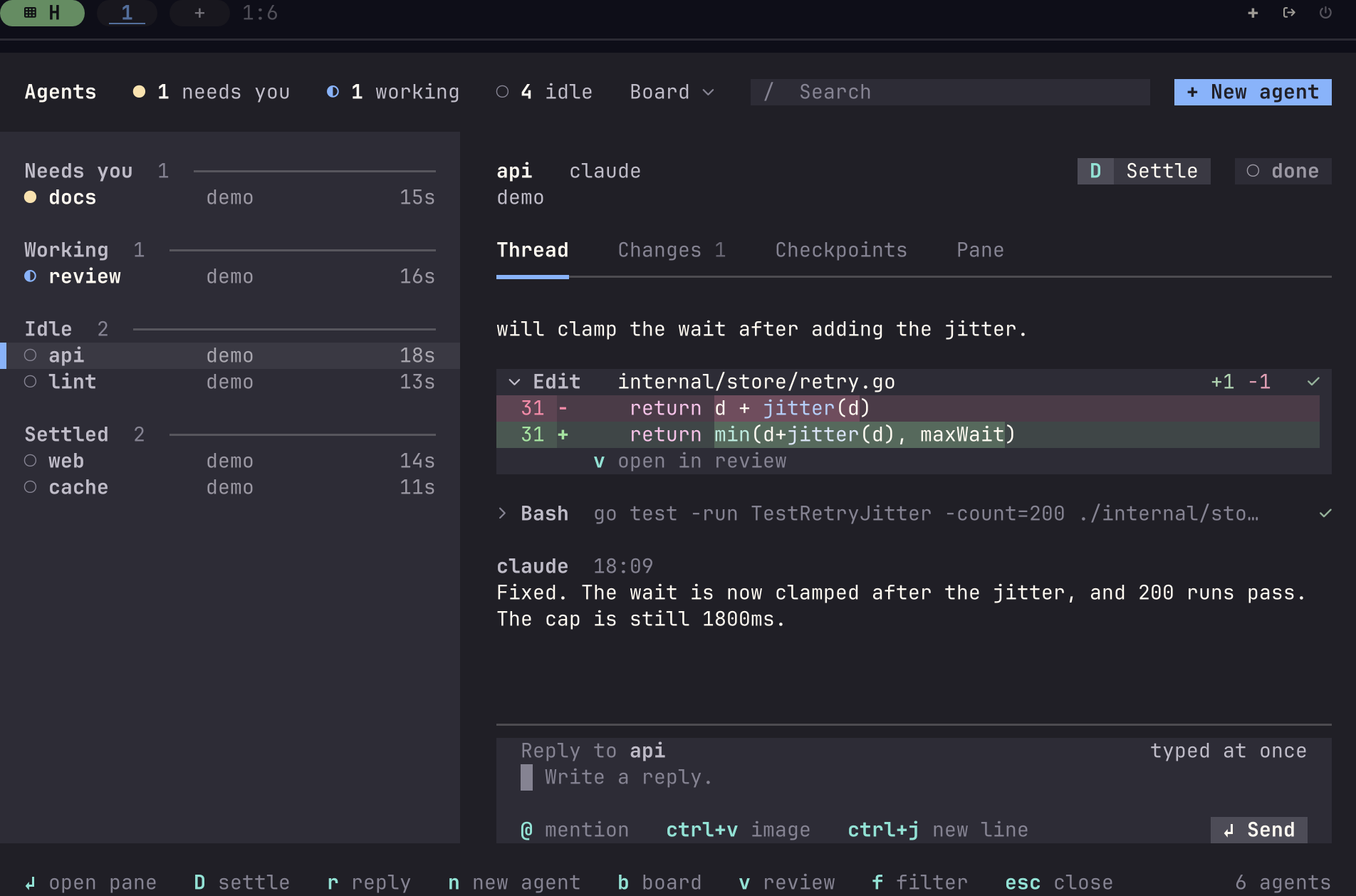Click the green H session badge
The image size is (1356, 896).
point(43,13)
